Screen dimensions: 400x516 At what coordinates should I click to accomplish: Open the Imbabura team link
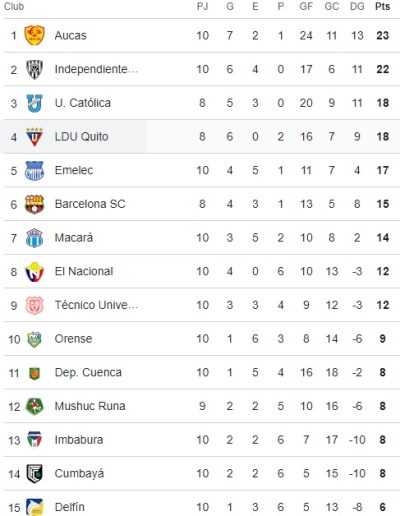click(79, 440)
